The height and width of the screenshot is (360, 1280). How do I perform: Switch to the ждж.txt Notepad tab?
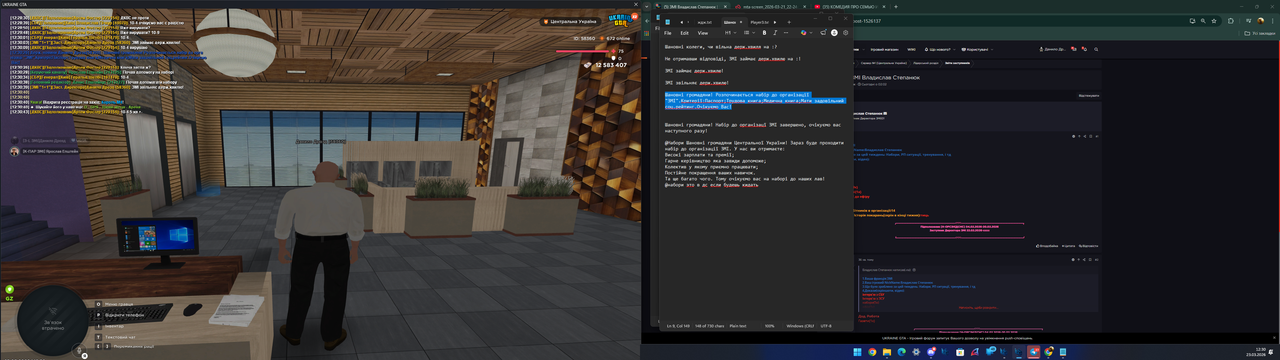click(x=705, y=22)
